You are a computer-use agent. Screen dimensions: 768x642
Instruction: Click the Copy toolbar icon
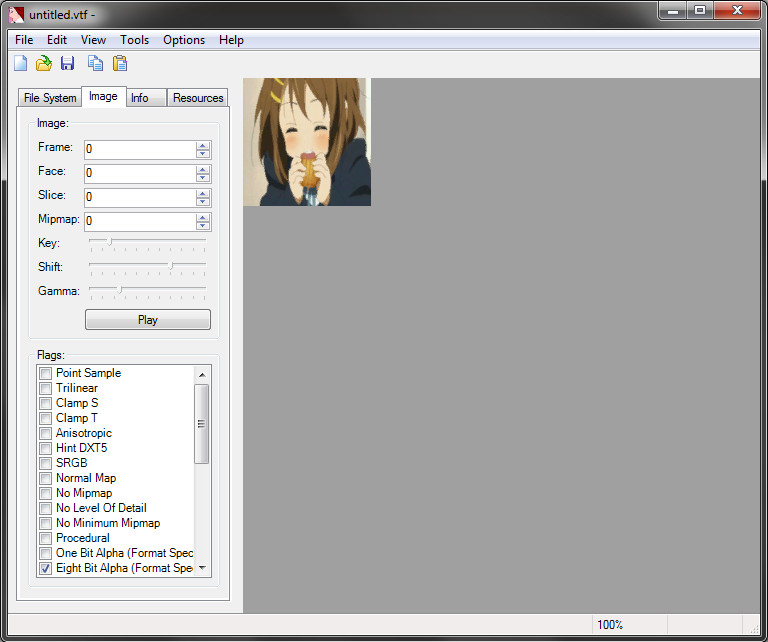(x=95, y=63)
